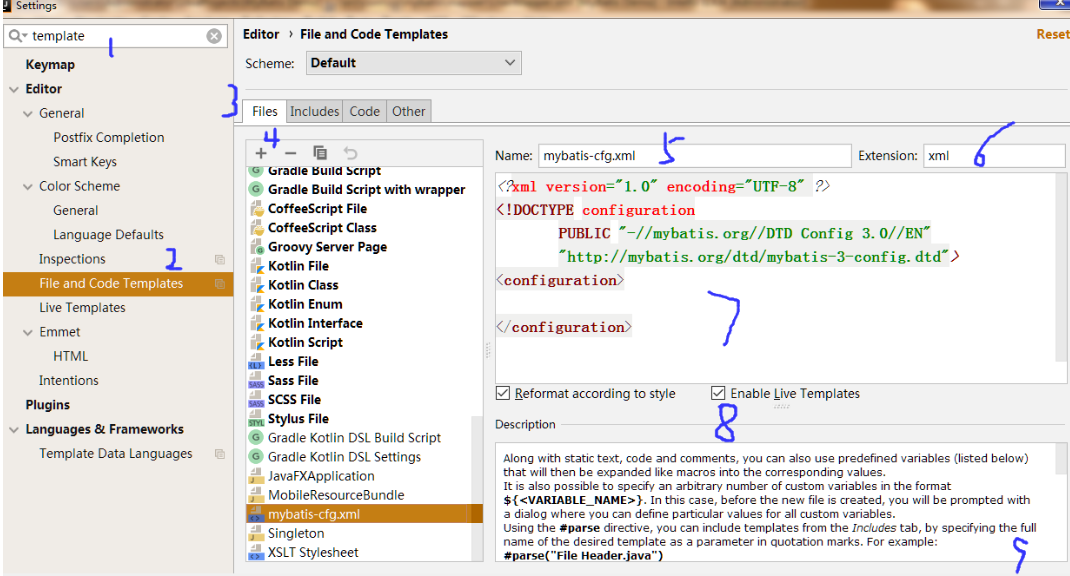Screen dimensions: 1070x576
Task: Open the Scheme Default dropdown
Action: (414, 63)
